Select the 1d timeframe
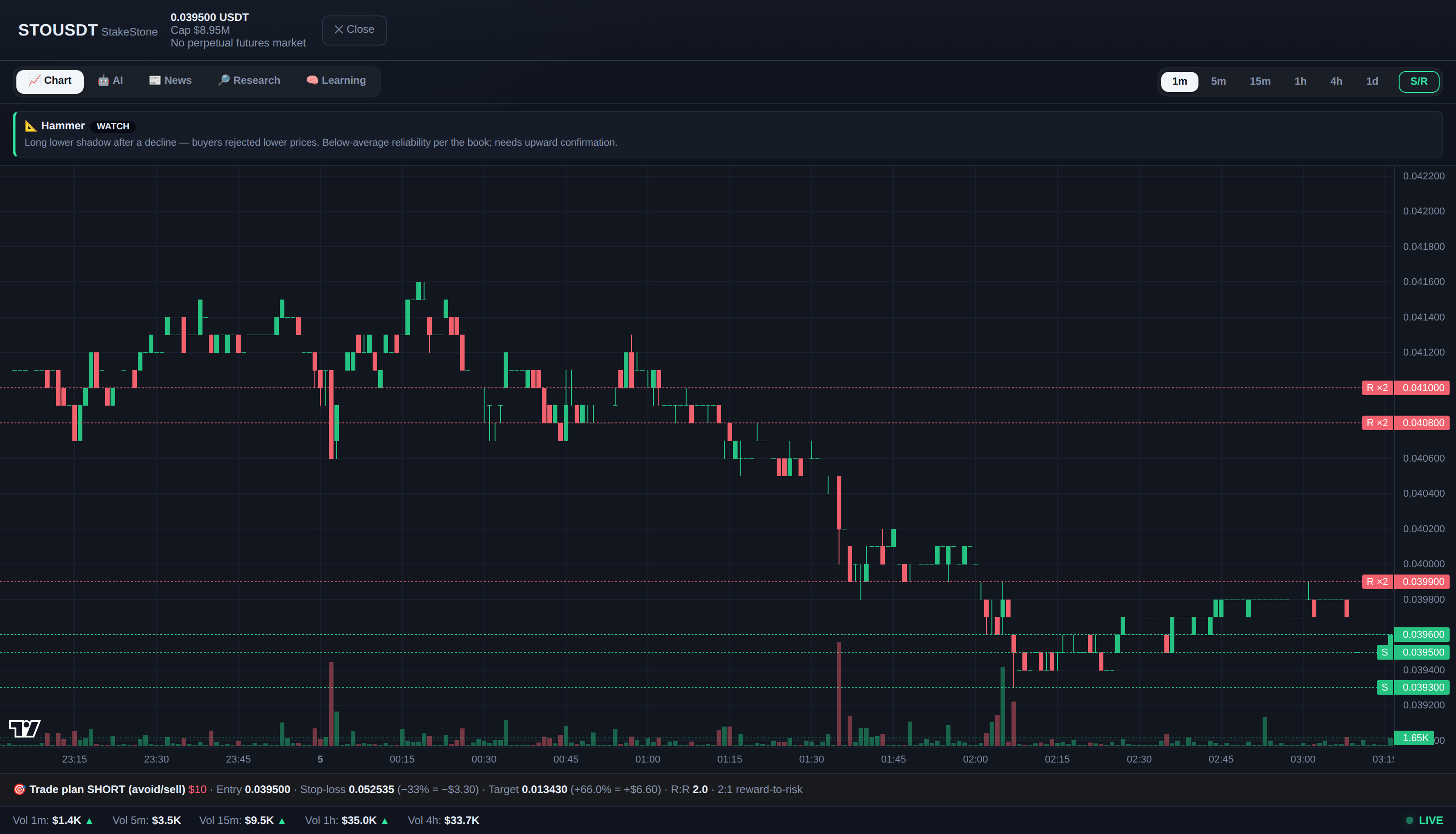1456x834 pixels. [1372, 81]
